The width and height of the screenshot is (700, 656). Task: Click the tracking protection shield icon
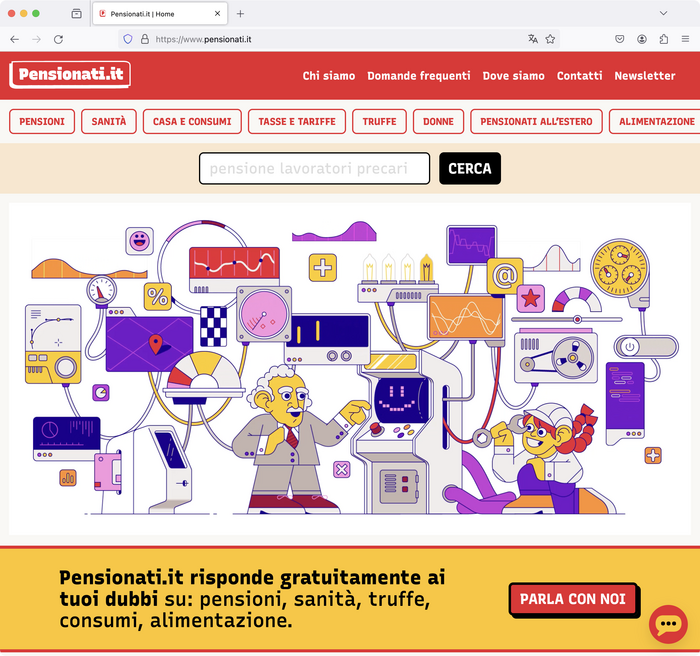coord(128,39)
